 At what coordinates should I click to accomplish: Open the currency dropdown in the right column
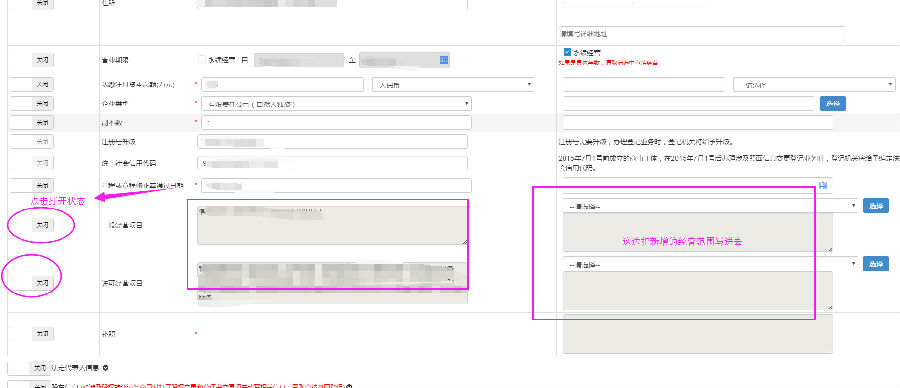(x=814, y=85)
